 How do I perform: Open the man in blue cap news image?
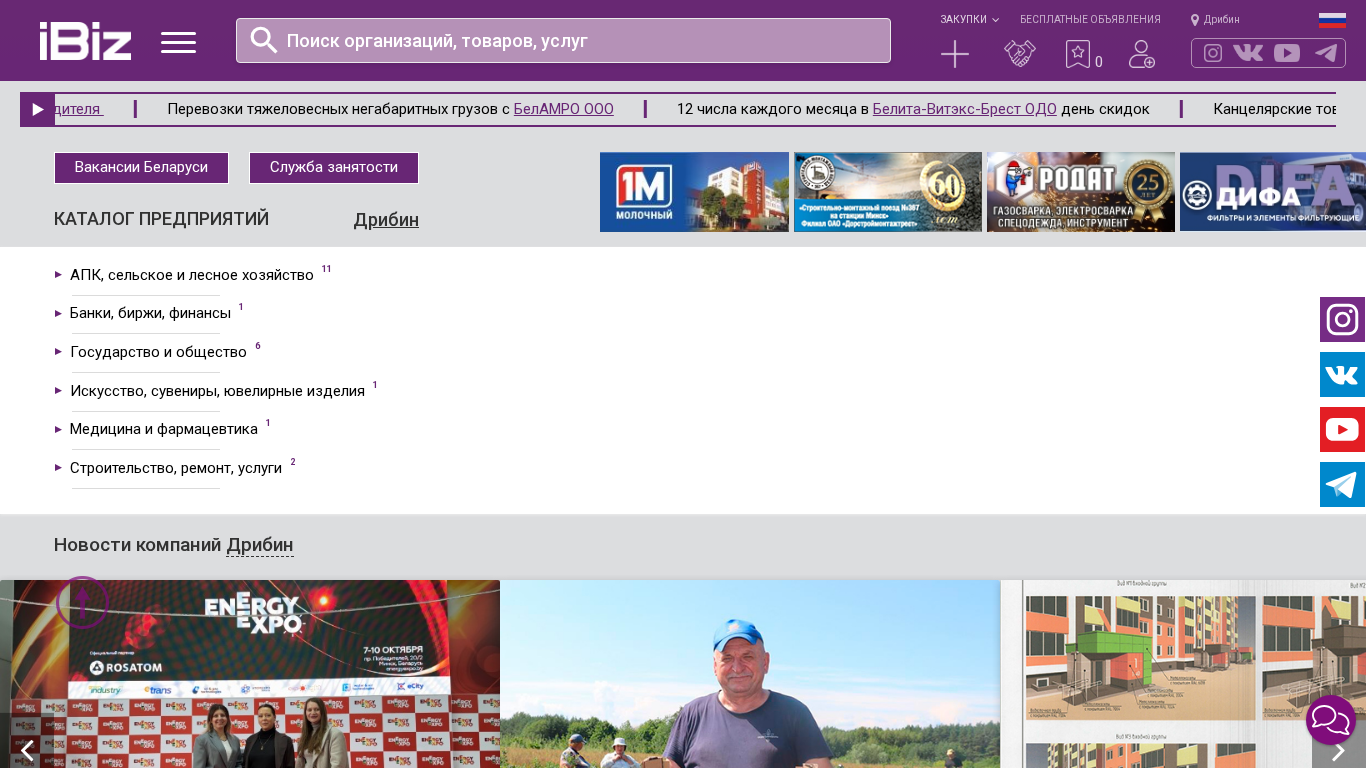pos(750,674)
